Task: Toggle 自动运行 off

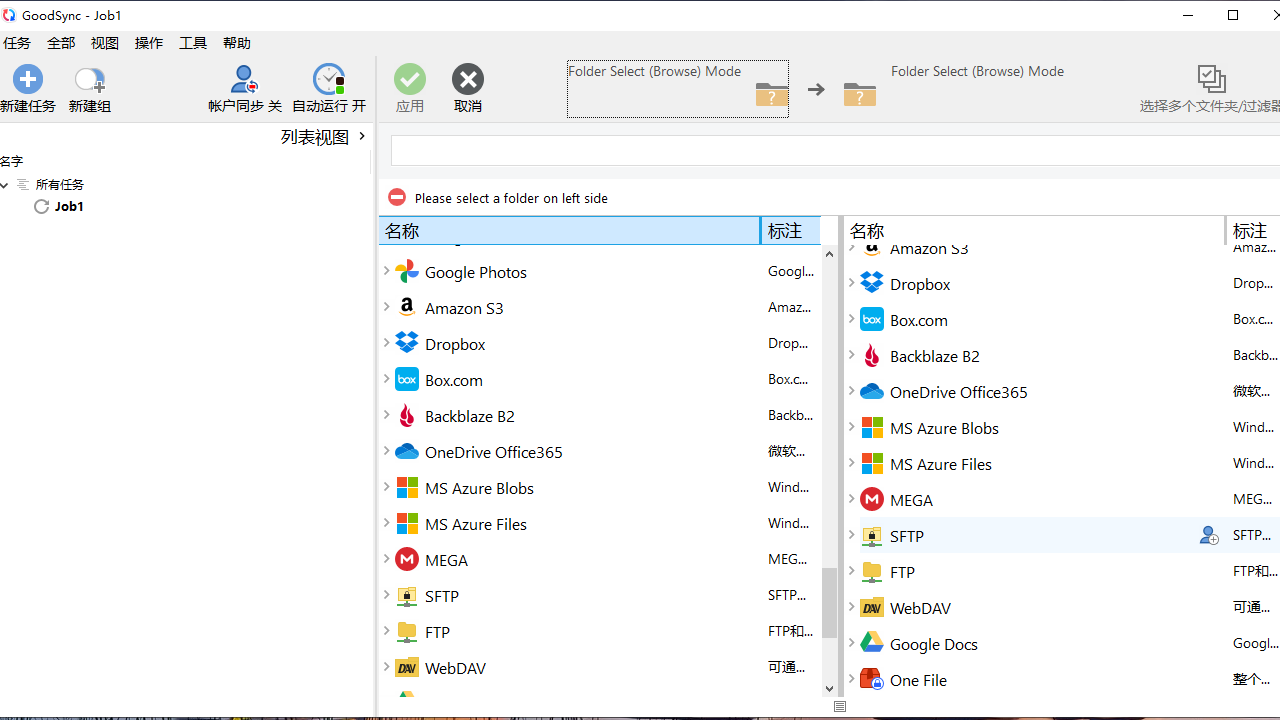Action: point(329,79)
